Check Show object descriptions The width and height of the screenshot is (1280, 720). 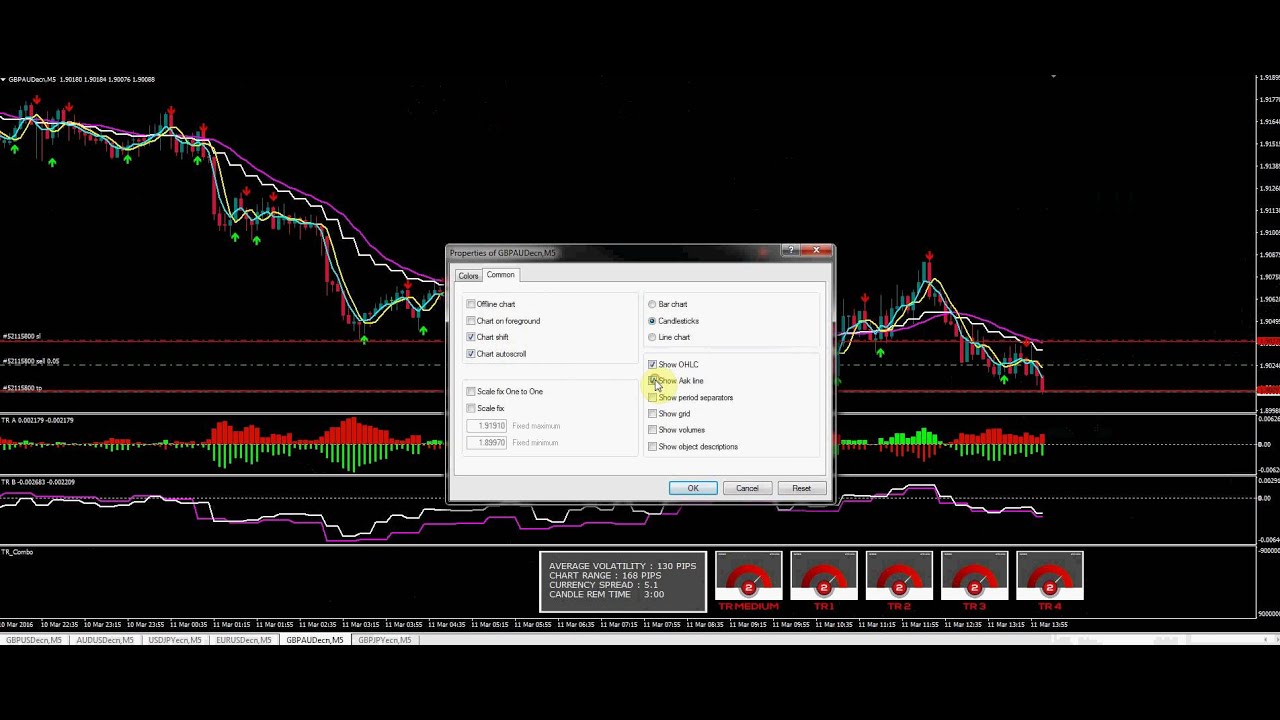pos(653,447)
